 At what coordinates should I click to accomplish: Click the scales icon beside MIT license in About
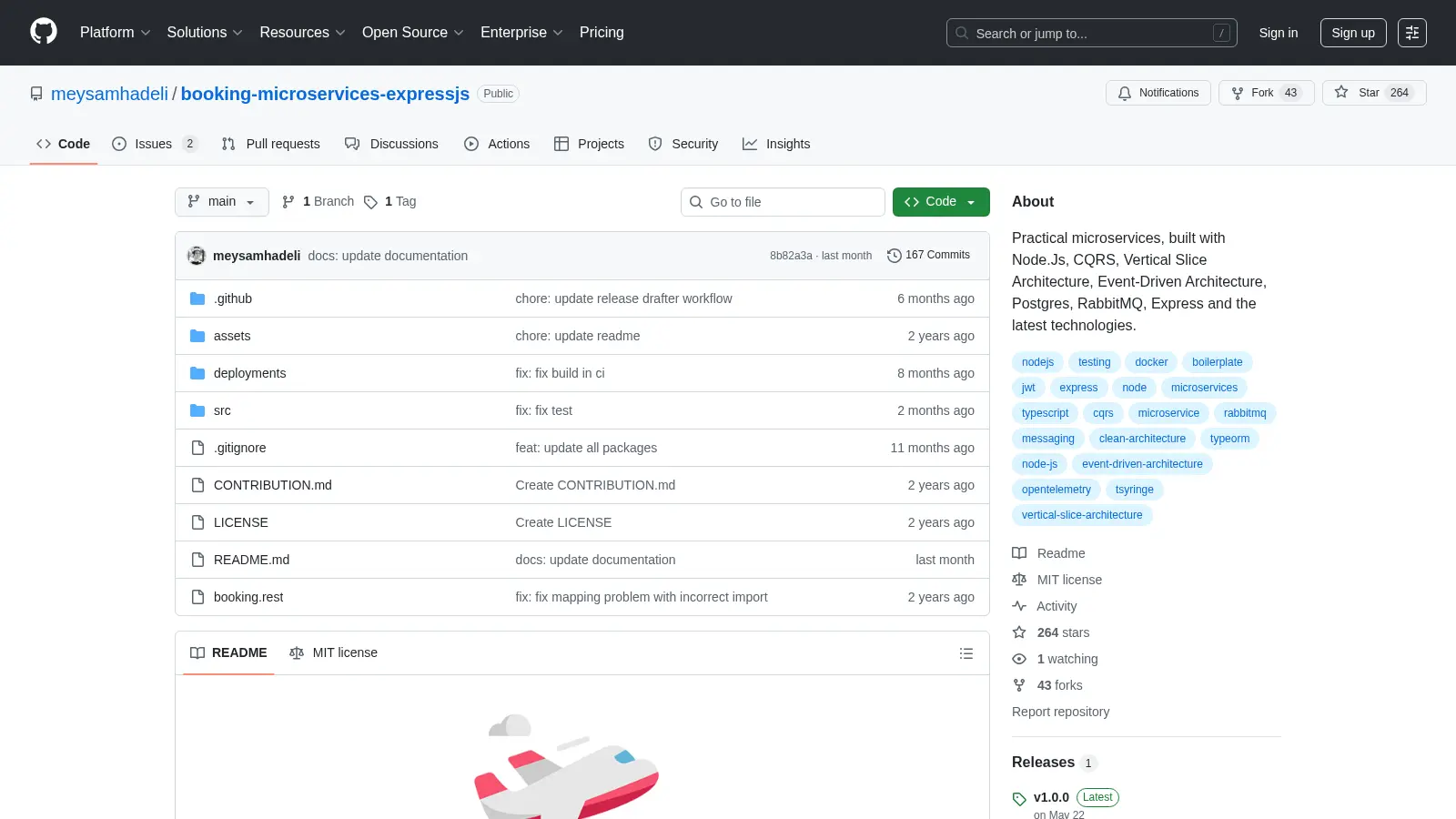click(1019, 580)
